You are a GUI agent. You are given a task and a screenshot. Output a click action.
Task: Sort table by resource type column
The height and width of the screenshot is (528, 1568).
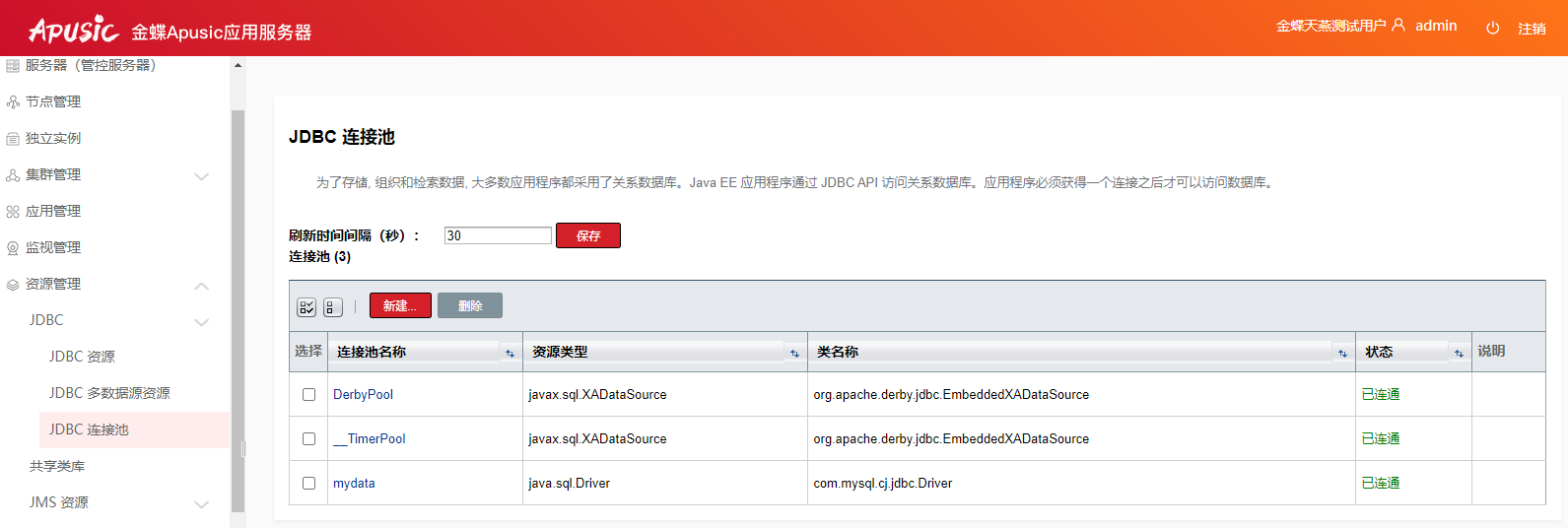[x=794, y=353]
